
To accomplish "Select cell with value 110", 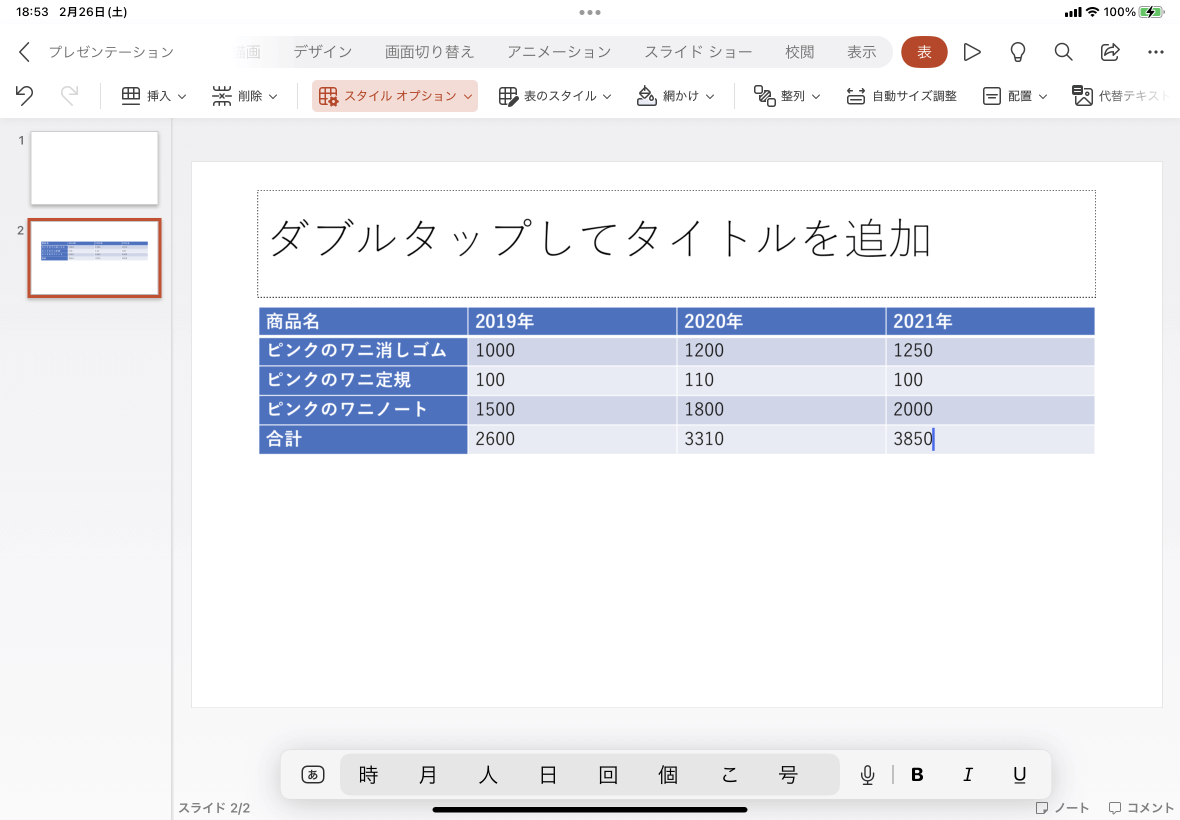I will [x=781, y=380].
